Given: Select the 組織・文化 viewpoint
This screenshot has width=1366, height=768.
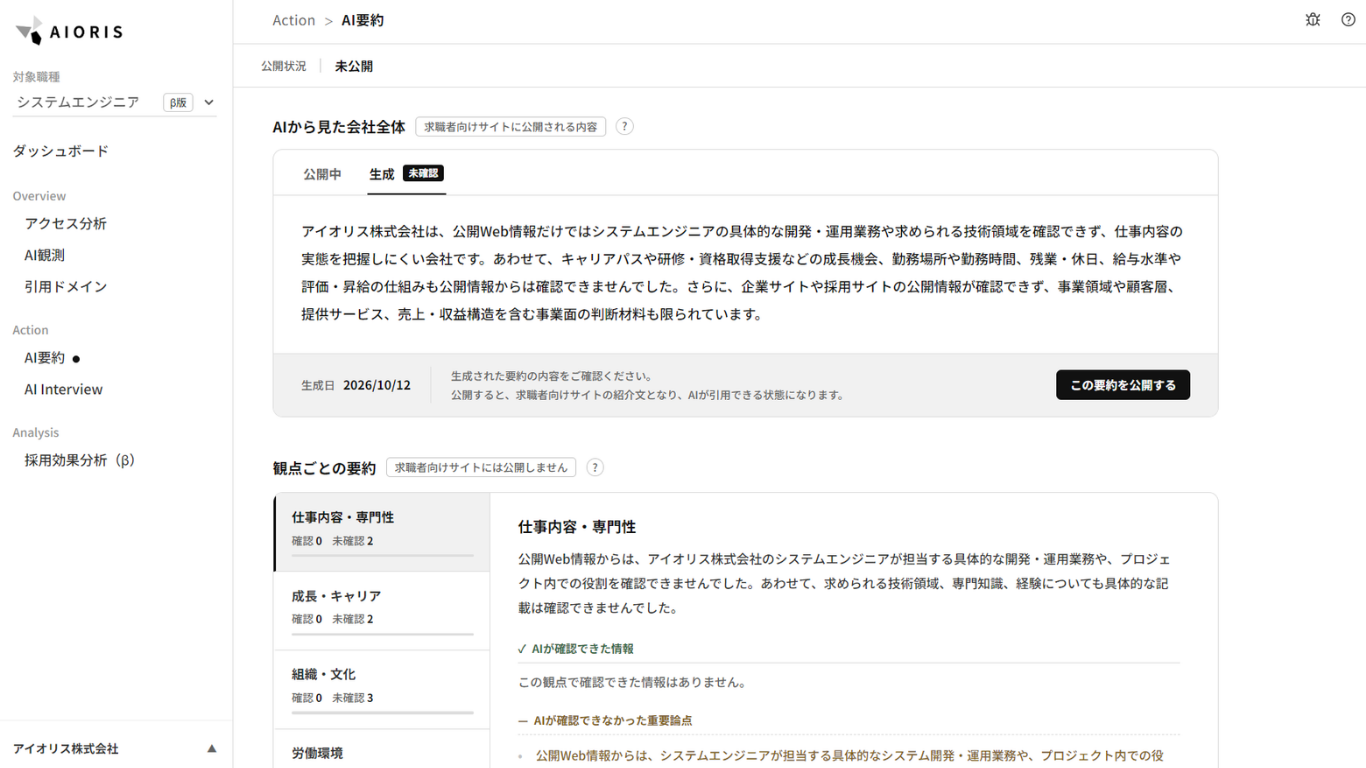Looking at the screenshot, I should pos(382,689).
